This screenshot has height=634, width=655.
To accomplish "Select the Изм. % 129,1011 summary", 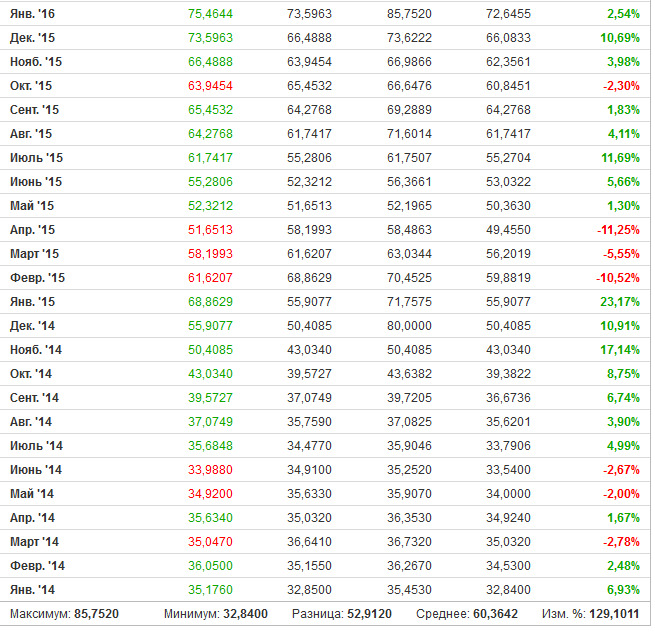I will point(590,614).
